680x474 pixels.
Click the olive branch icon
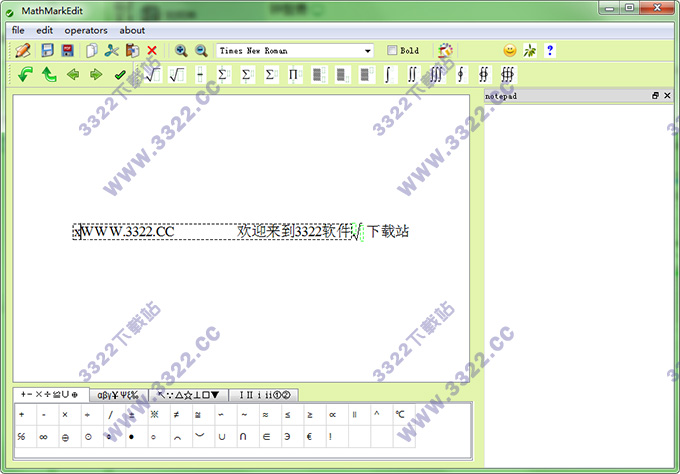pos(530,50)
